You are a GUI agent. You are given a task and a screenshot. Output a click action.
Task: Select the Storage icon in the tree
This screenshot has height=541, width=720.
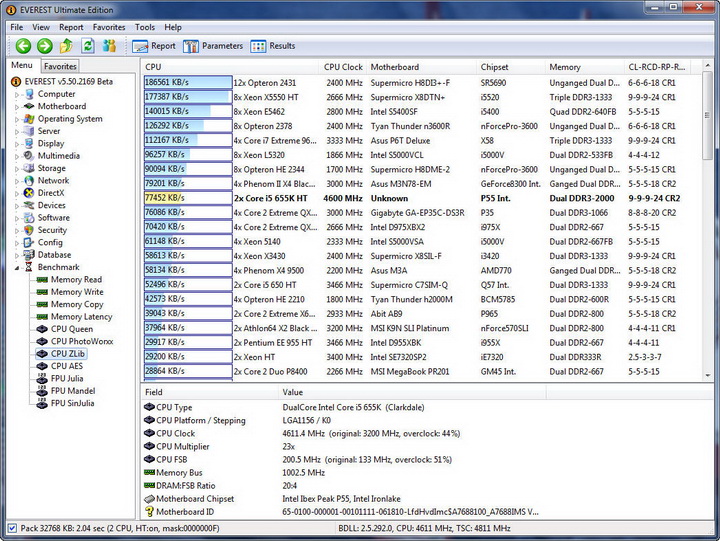tap(29, 169)
